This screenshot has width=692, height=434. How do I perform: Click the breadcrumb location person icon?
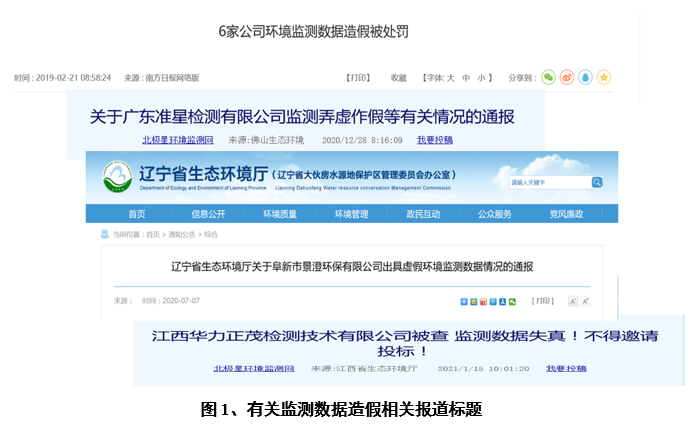click(105, 234)
